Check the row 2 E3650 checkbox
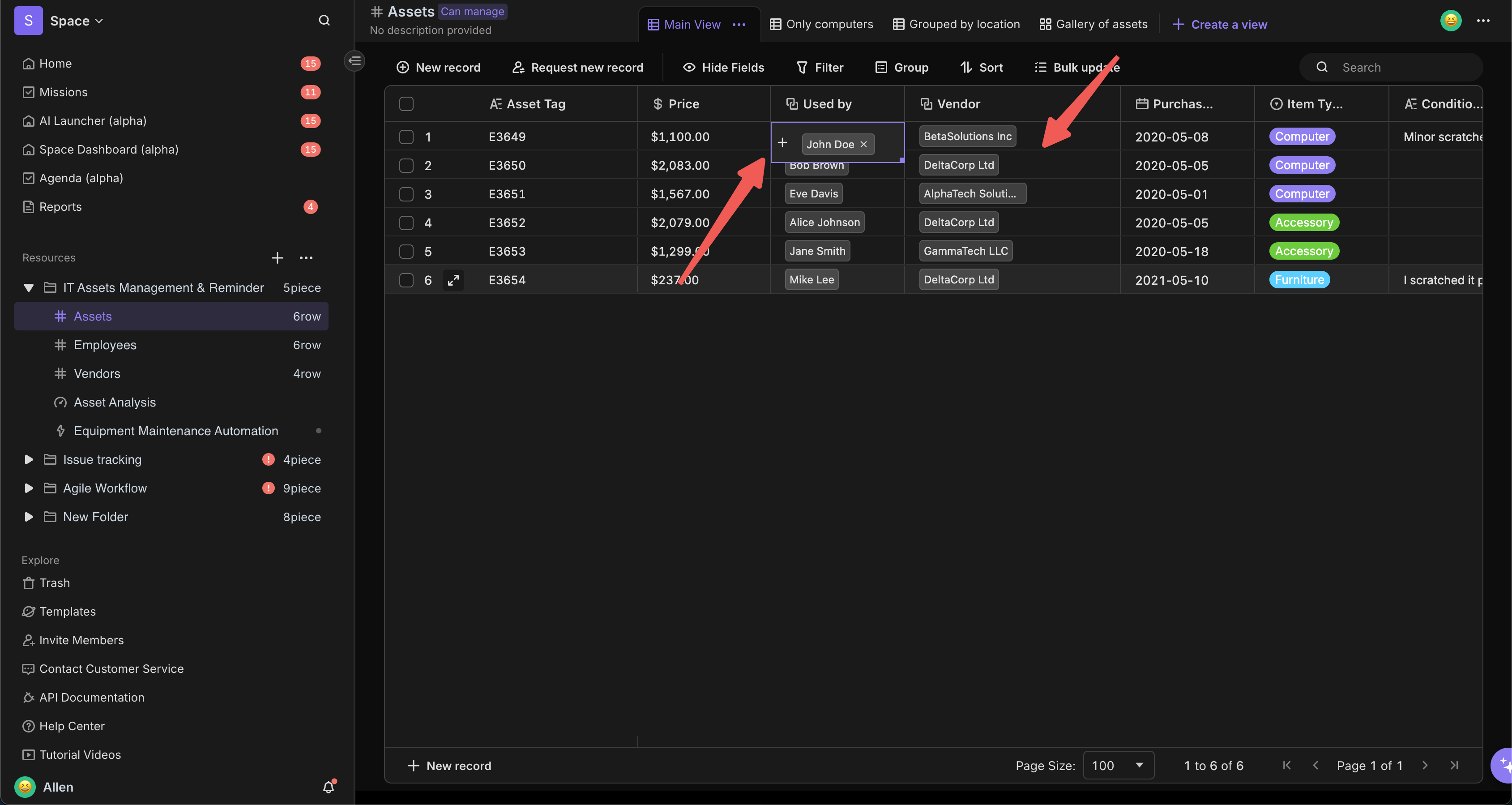This screenshot has width=1512, height=805. pos(406,166)
